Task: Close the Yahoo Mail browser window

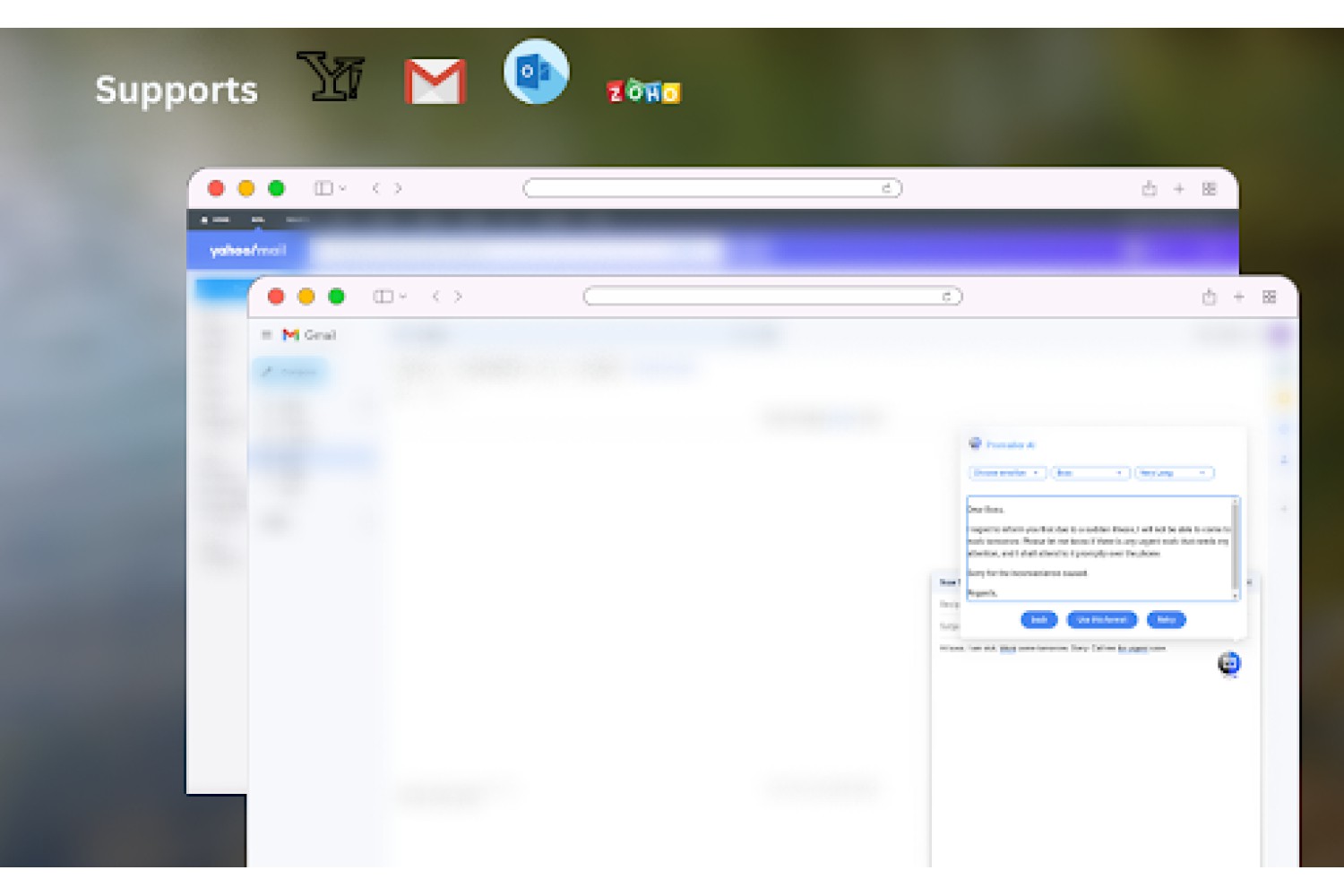Action: 216,188
